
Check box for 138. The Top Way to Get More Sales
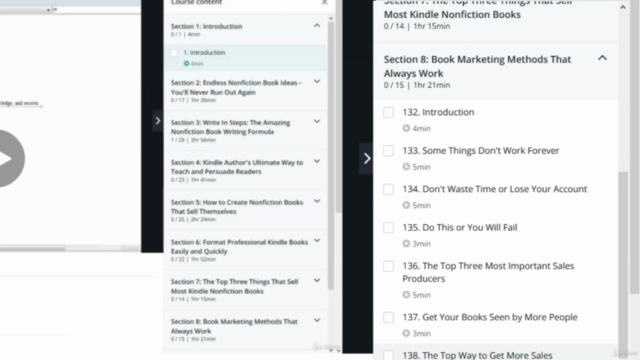click(389, 355)
